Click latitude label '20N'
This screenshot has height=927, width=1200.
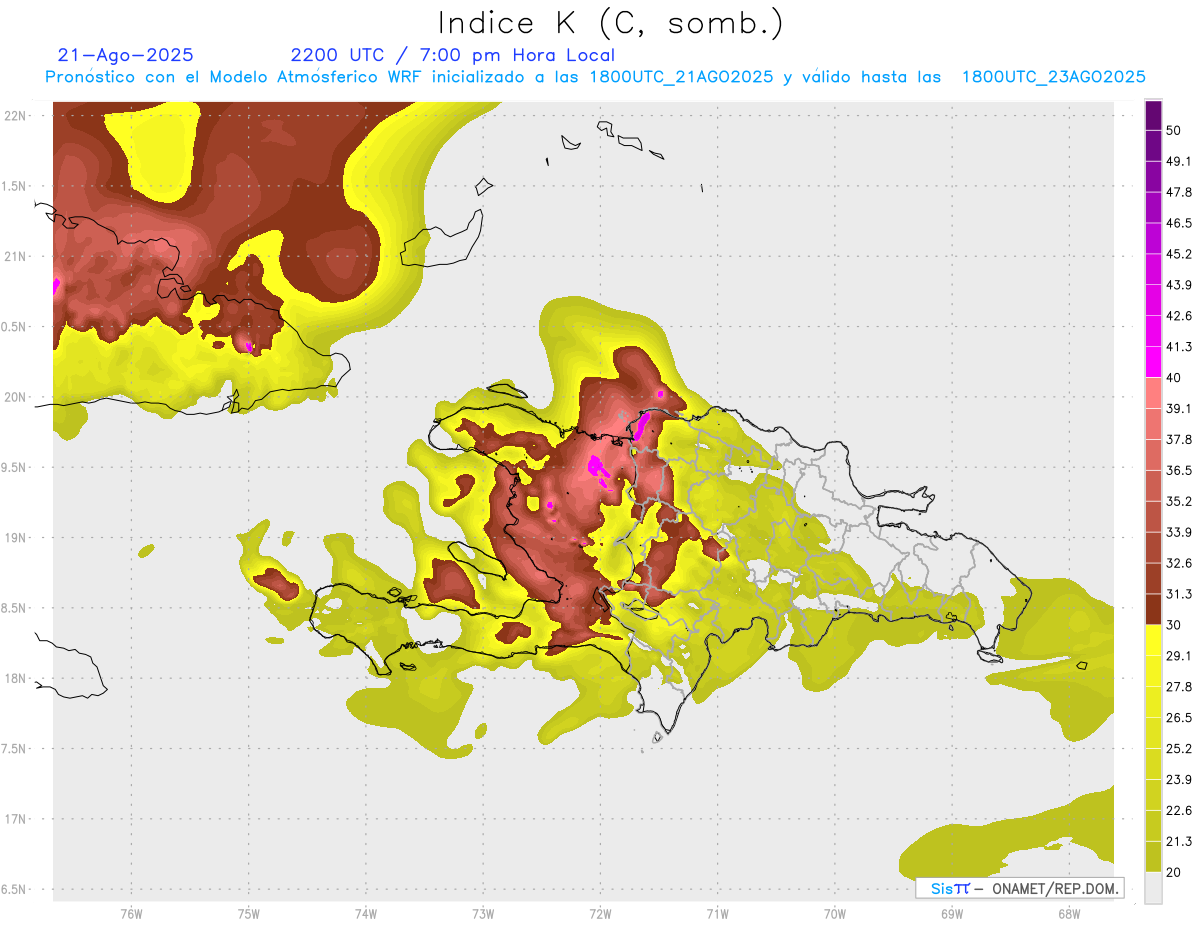[16, 398]
